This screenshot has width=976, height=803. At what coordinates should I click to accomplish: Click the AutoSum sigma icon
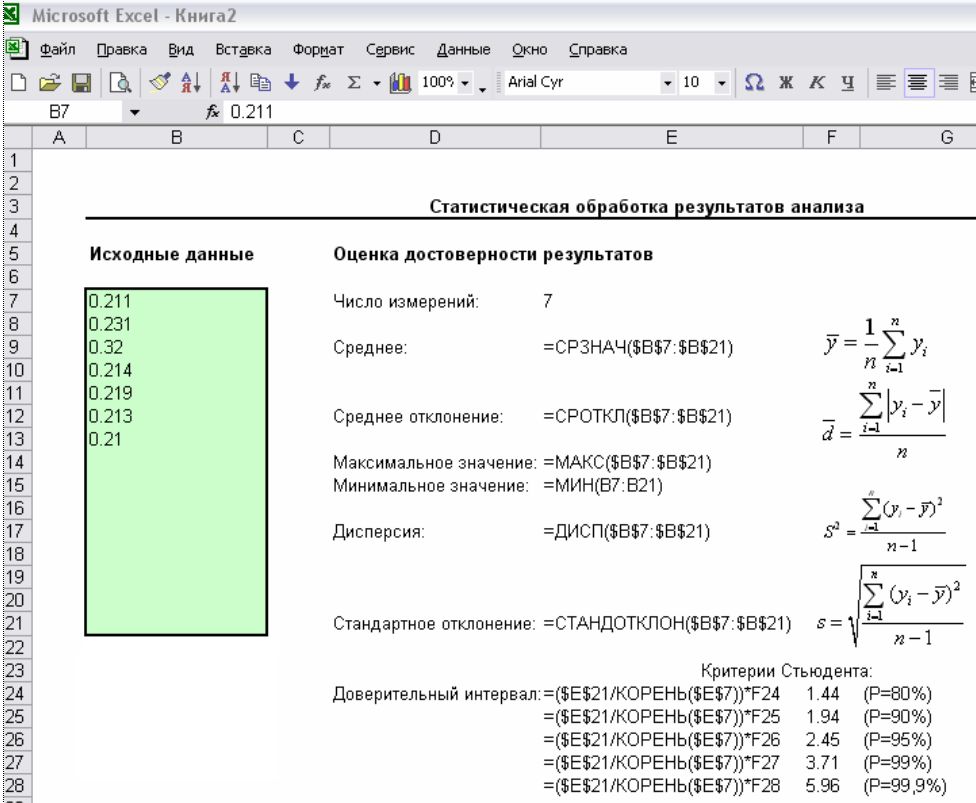(x=354, y=82)
